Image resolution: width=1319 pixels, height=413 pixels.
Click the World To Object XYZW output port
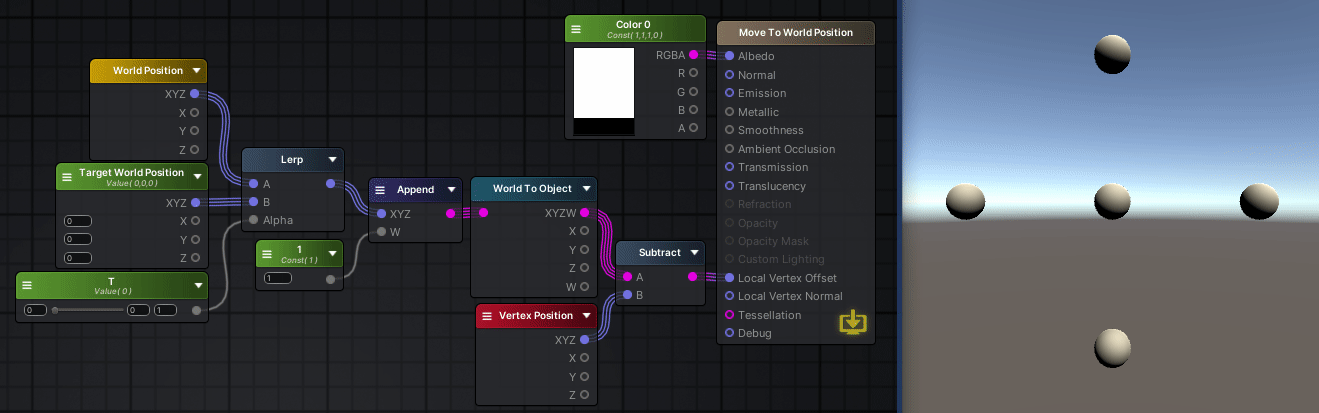(x=587, y=213)
